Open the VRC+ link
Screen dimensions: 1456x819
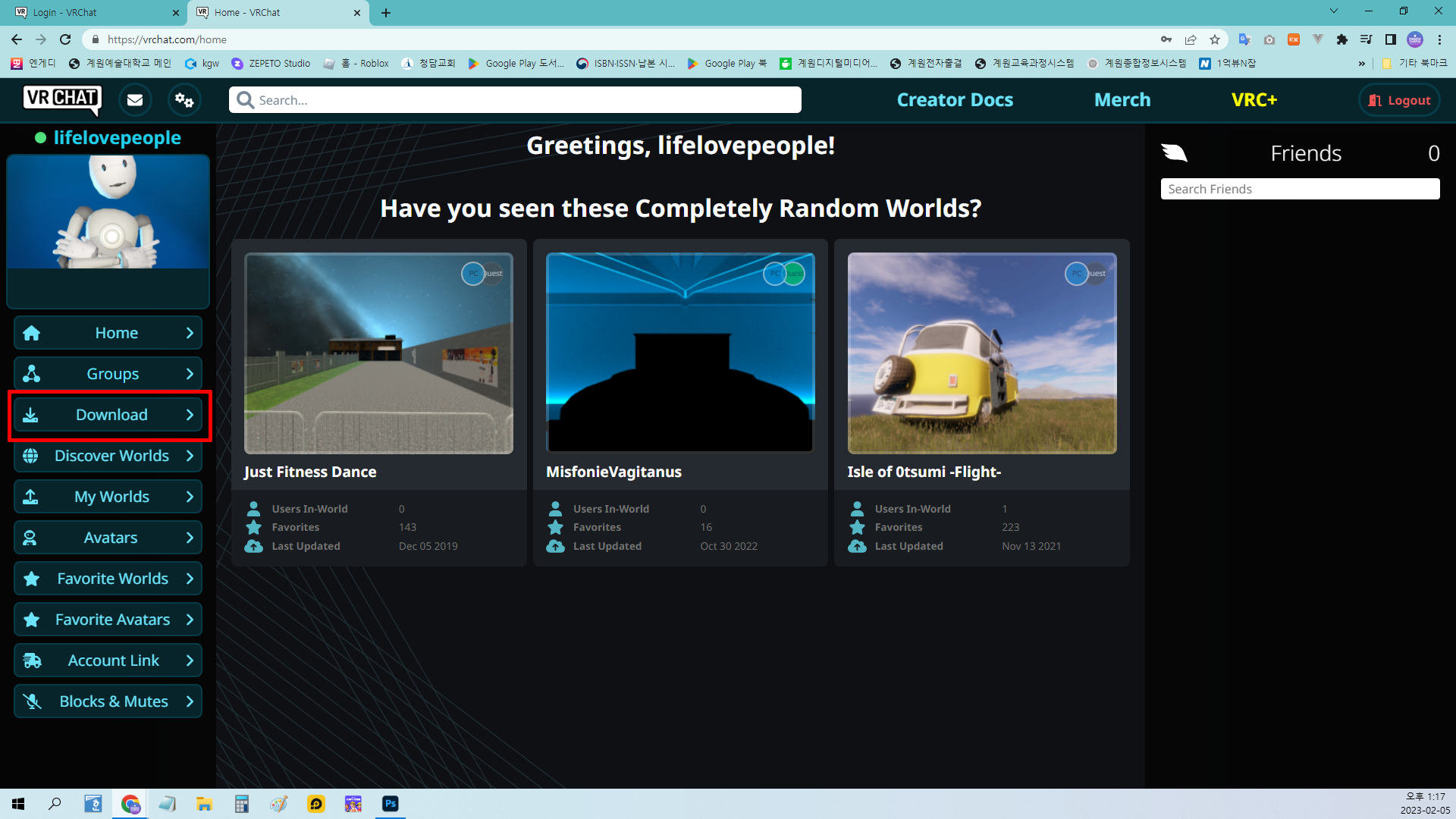tap(1254, 100)
